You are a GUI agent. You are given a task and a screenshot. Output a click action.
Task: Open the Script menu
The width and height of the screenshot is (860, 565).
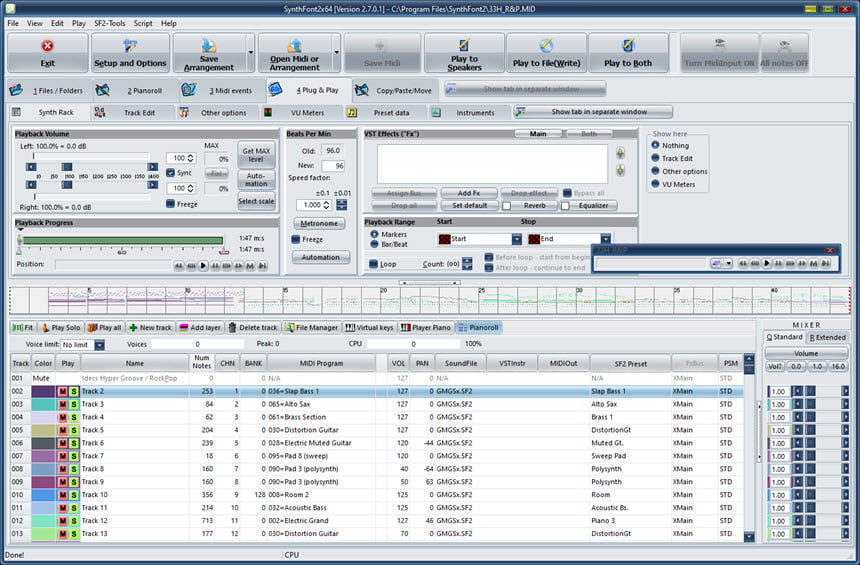pos(143,24)
